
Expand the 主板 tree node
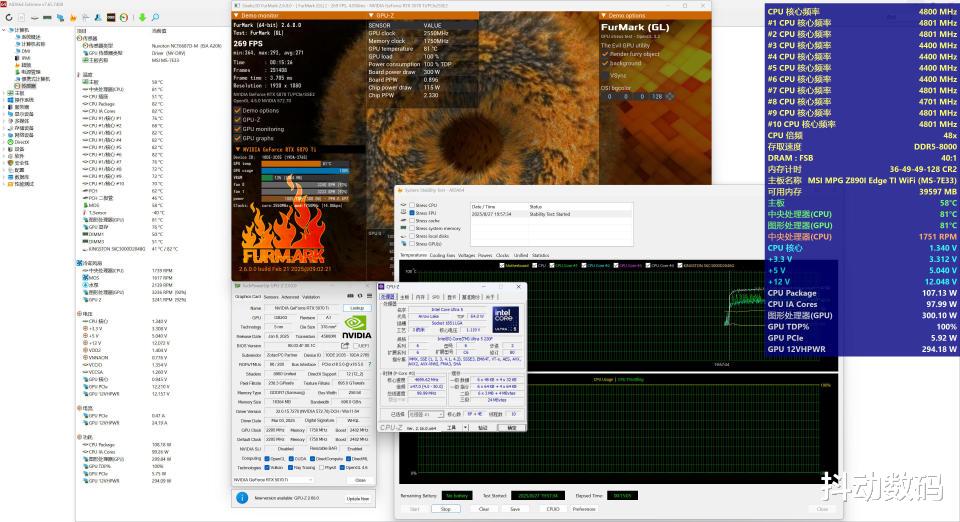pos(4,93)
